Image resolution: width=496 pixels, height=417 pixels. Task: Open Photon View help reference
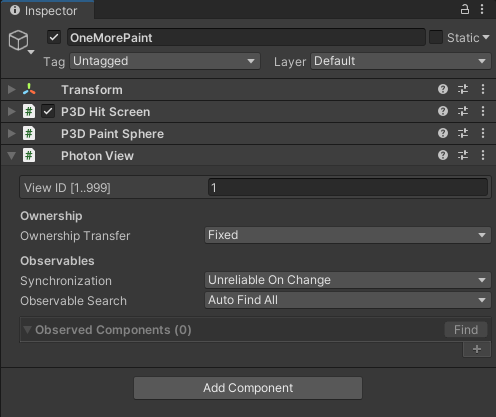point(443,155)
